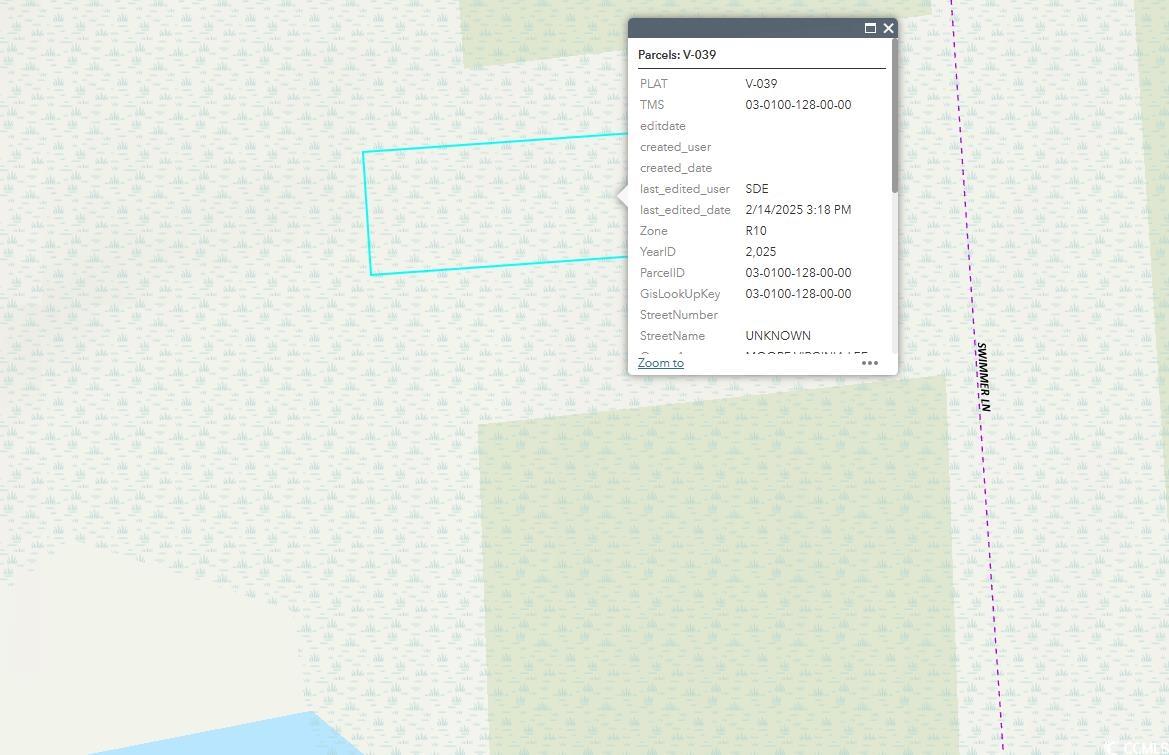Screen dimensions: 1169x755
Task: Close the Parcels V-039 popup
Action: [x=888, y=28]
